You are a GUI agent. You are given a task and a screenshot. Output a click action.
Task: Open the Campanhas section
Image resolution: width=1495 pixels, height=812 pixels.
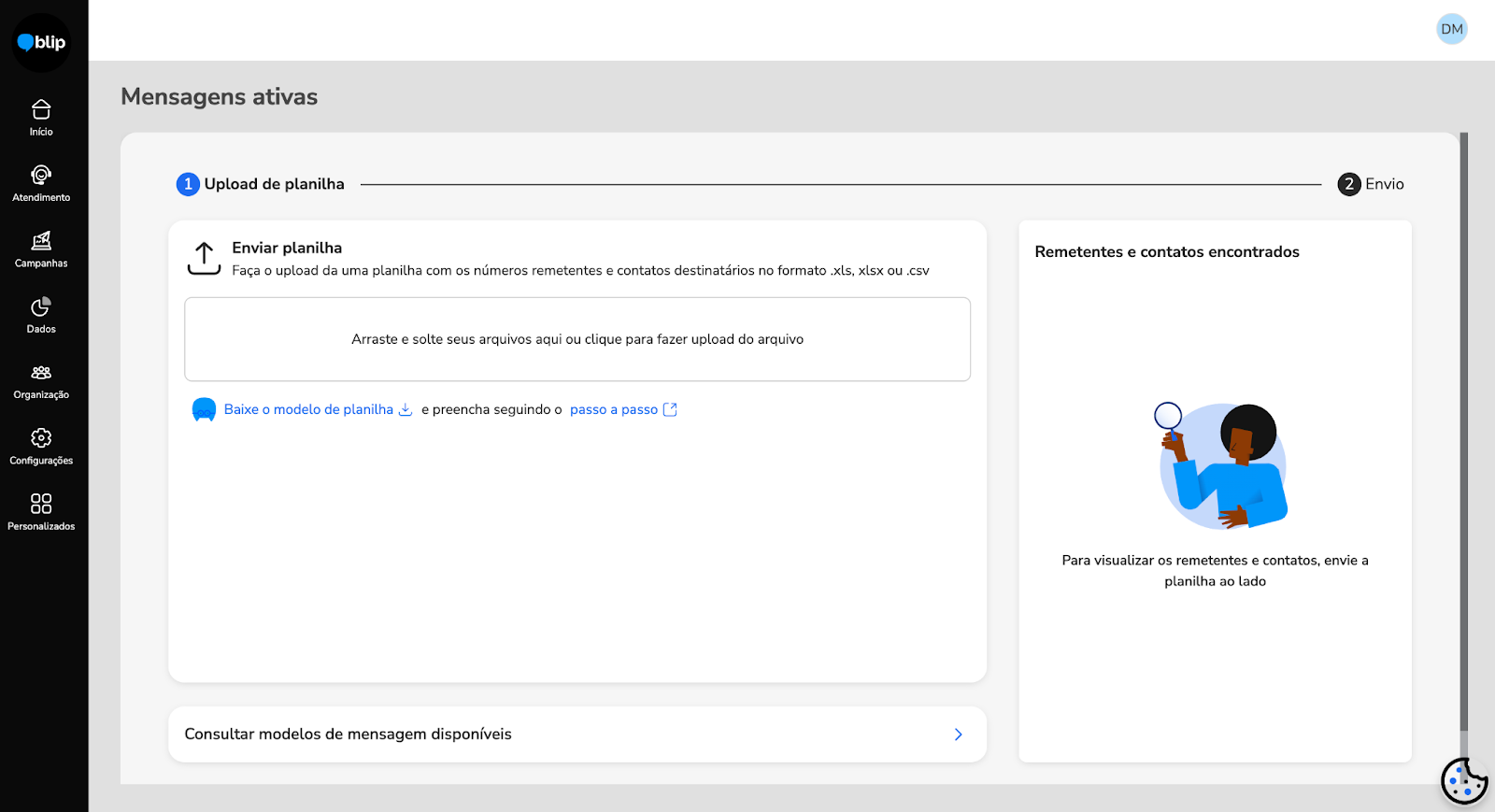tap(41, 249)
